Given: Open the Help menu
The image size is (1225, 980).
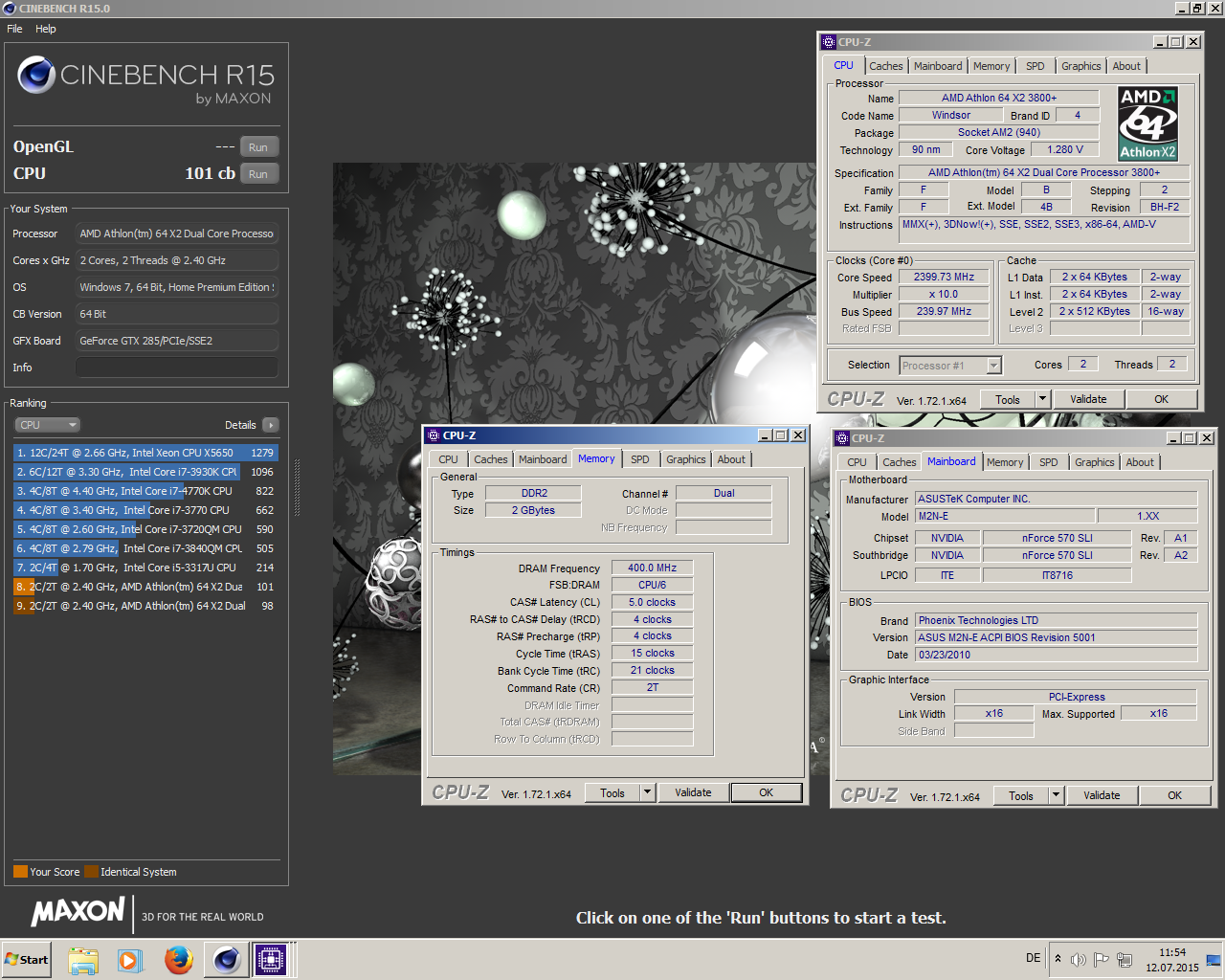Looking at the screenshot, I should (46, 29).
